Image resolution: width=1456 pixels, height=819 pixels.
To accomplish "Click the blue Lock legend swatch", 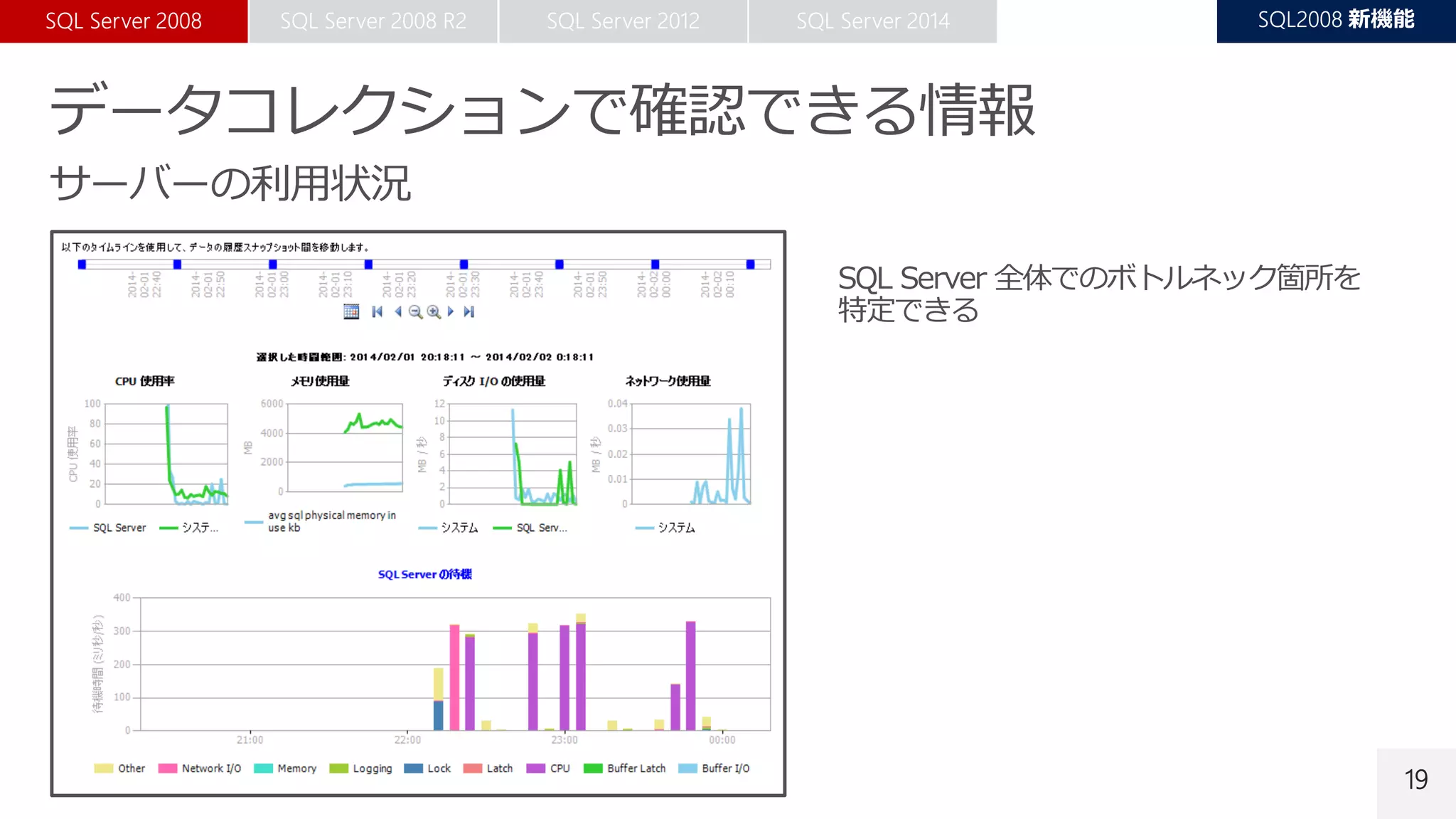I will tap(413, 769).
